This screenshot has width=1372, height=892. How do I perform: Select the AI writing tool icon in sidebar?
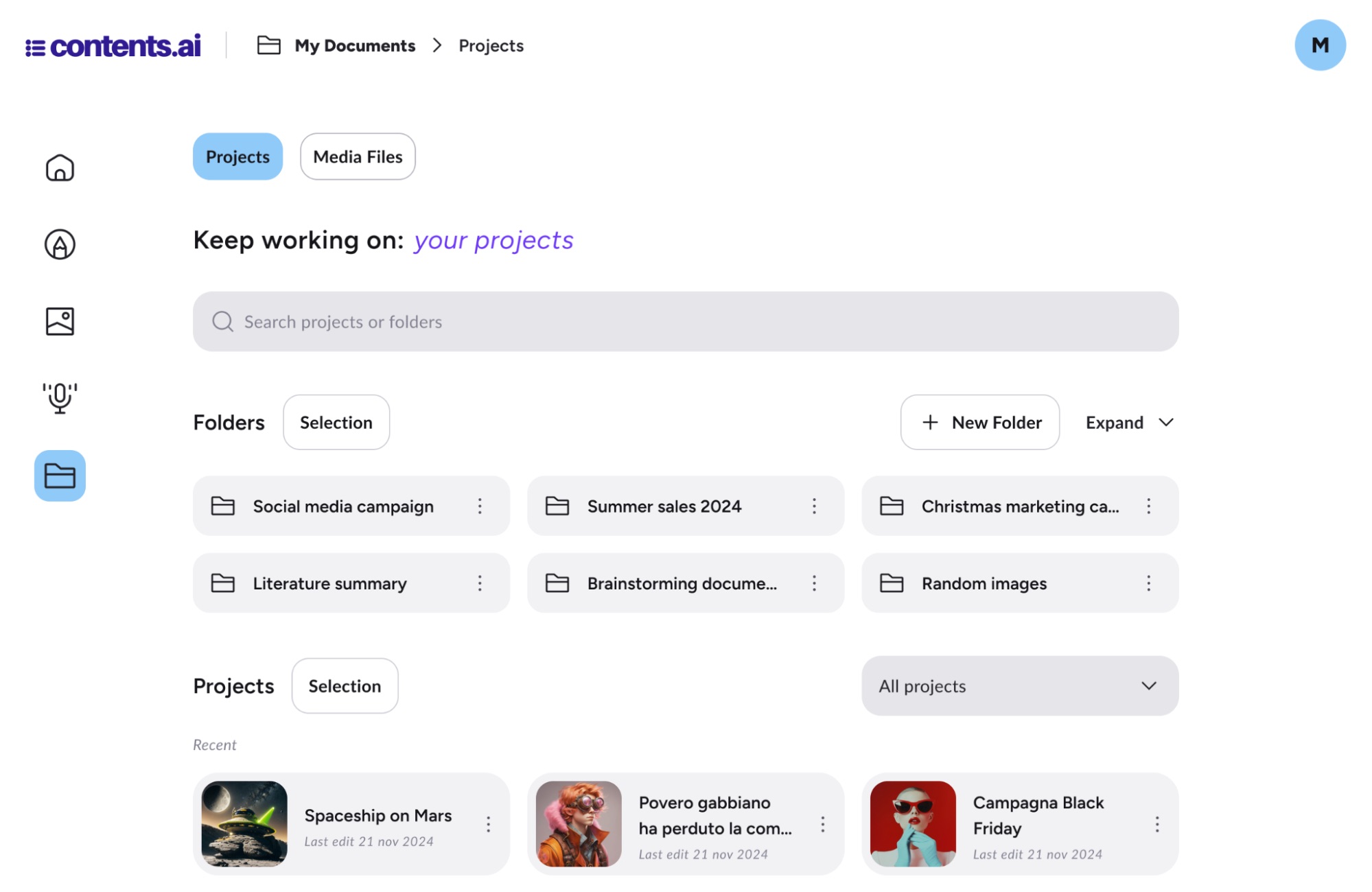(x=59, y=244)
